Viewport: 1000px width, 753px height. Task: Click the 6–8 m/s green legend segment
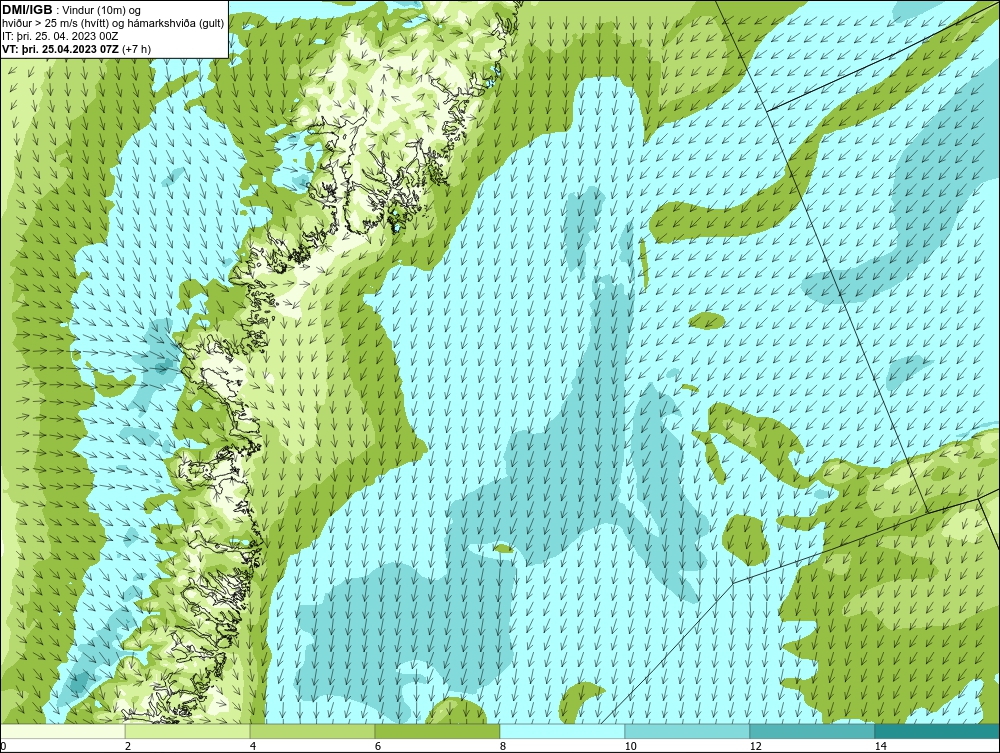[x=438, y=731]
